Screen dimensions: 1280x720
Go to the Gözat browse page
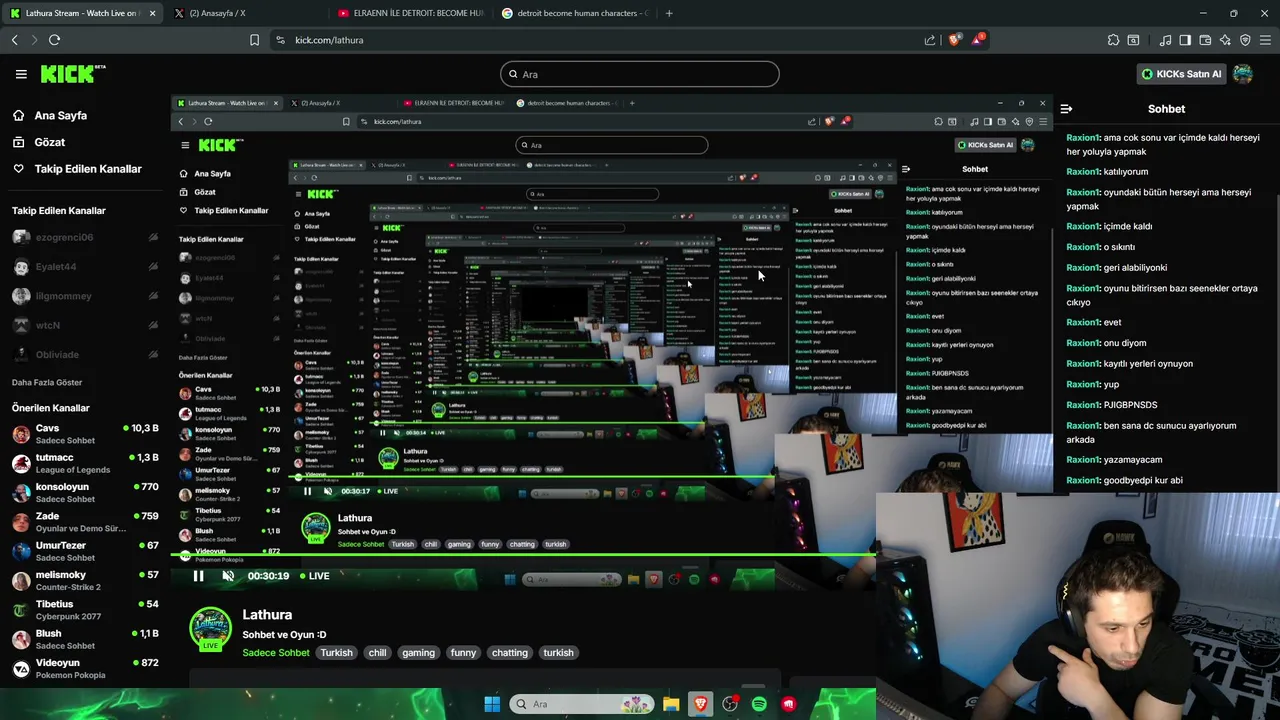coord(50,142)
